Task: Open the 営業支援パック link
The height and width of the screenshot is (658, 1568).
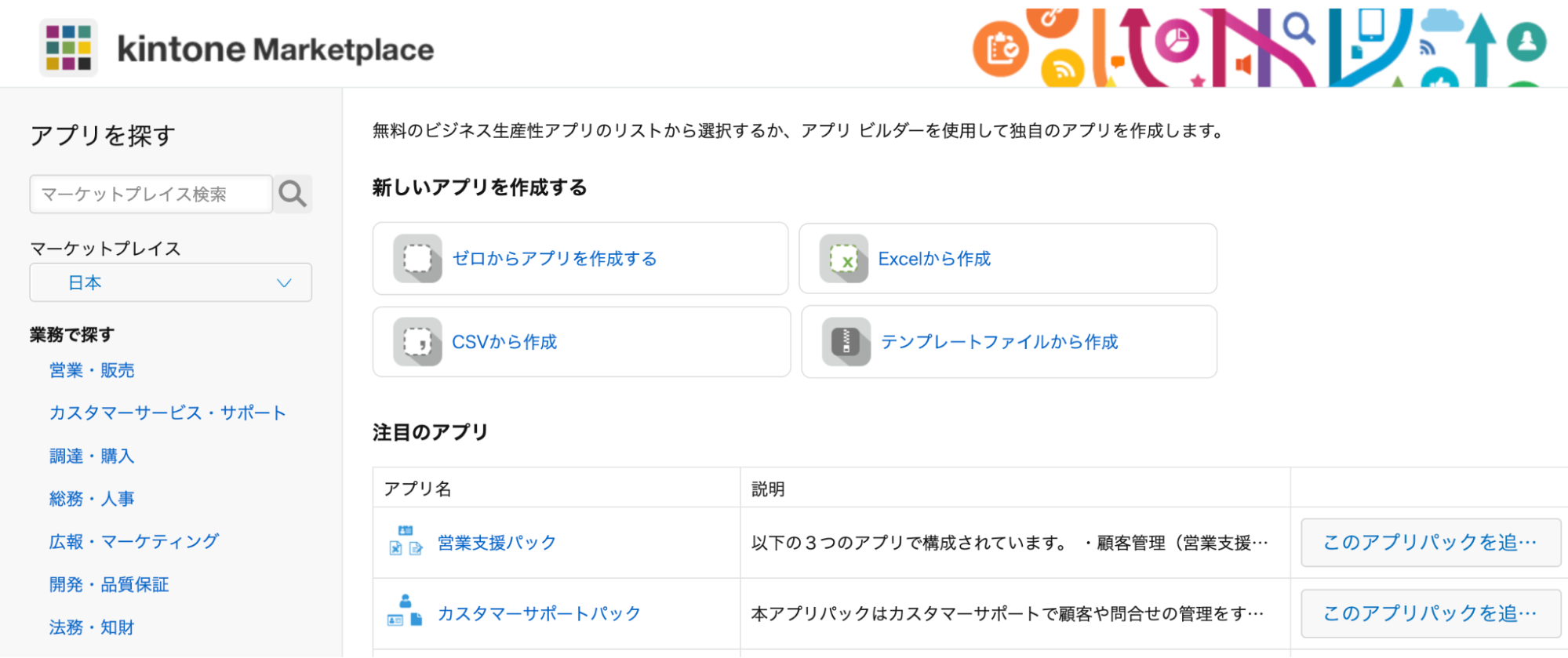Action: [x=497, y=542]
